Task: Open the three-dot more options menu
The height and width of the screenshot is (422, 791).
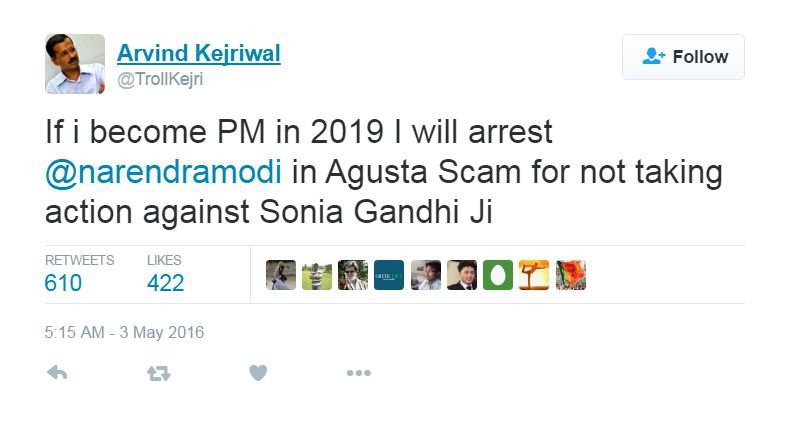Action: pyautogui.click(x=359, y=373)
